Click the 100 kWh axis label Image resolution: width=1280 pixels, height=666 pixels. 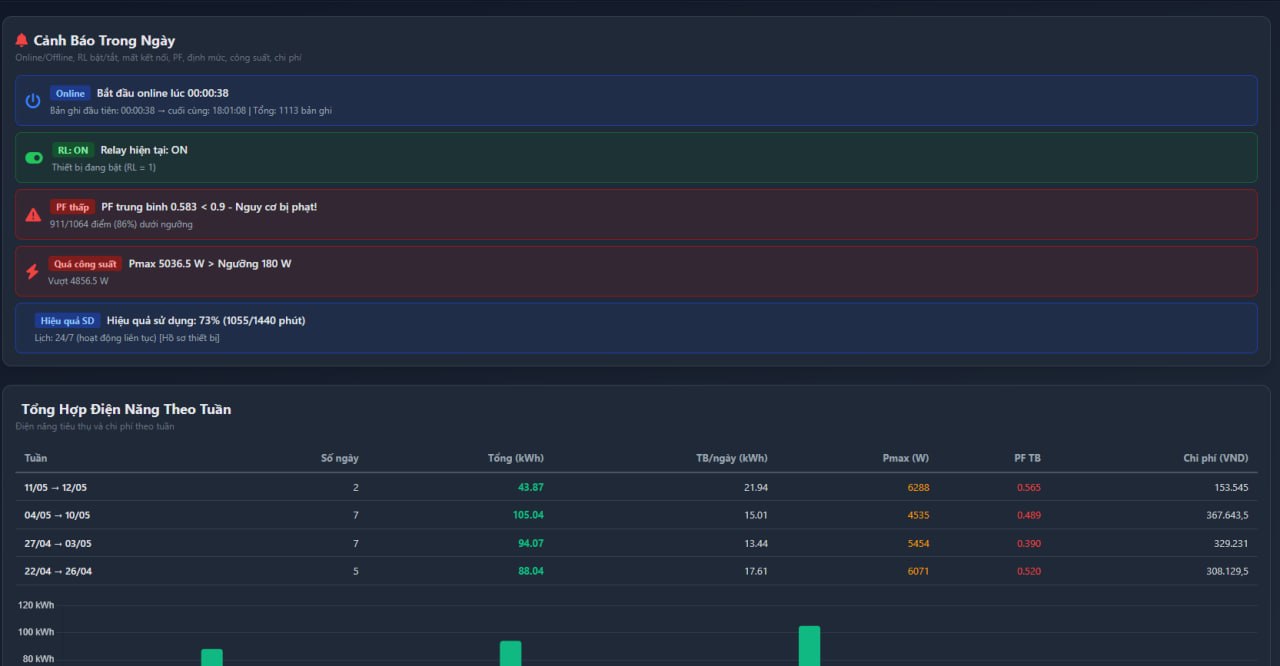coord(36,632)
